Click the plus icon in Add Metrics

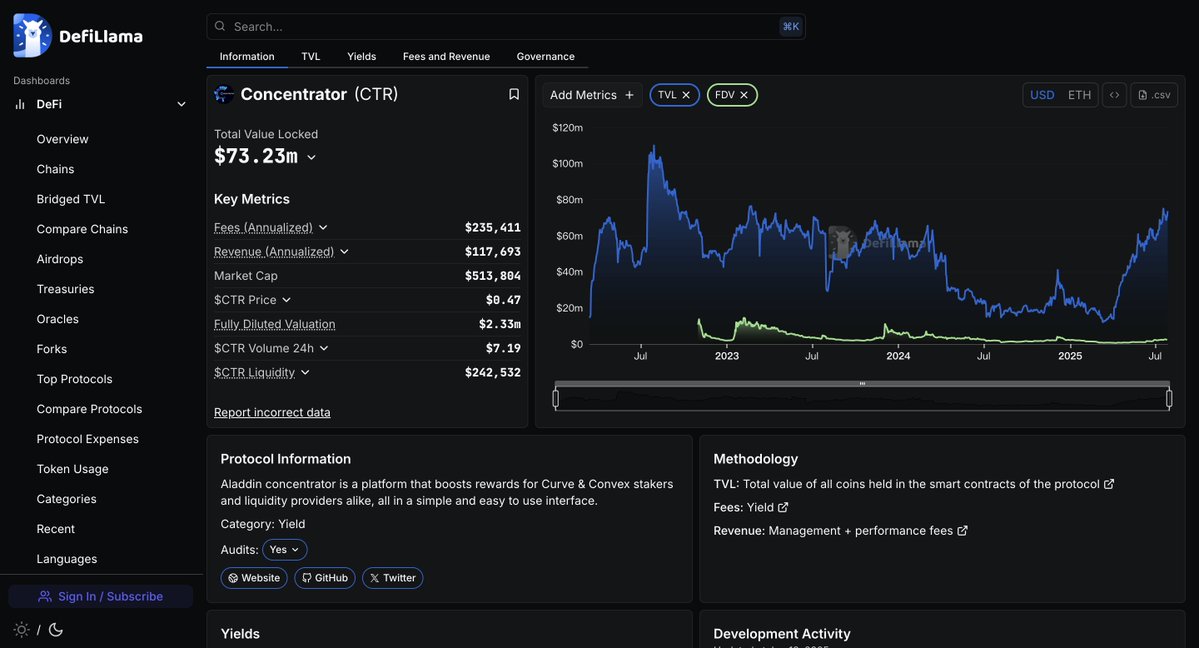(x=629, y=95)
